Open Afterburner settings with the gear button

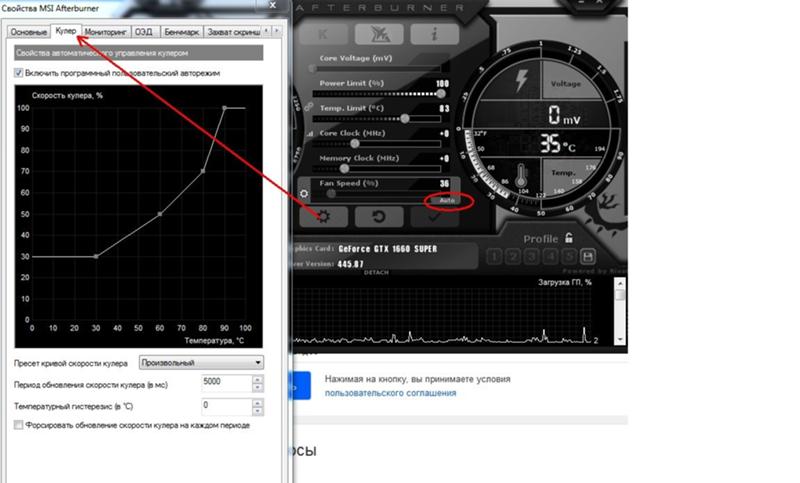pyautogui.click(x=323, y=216)
